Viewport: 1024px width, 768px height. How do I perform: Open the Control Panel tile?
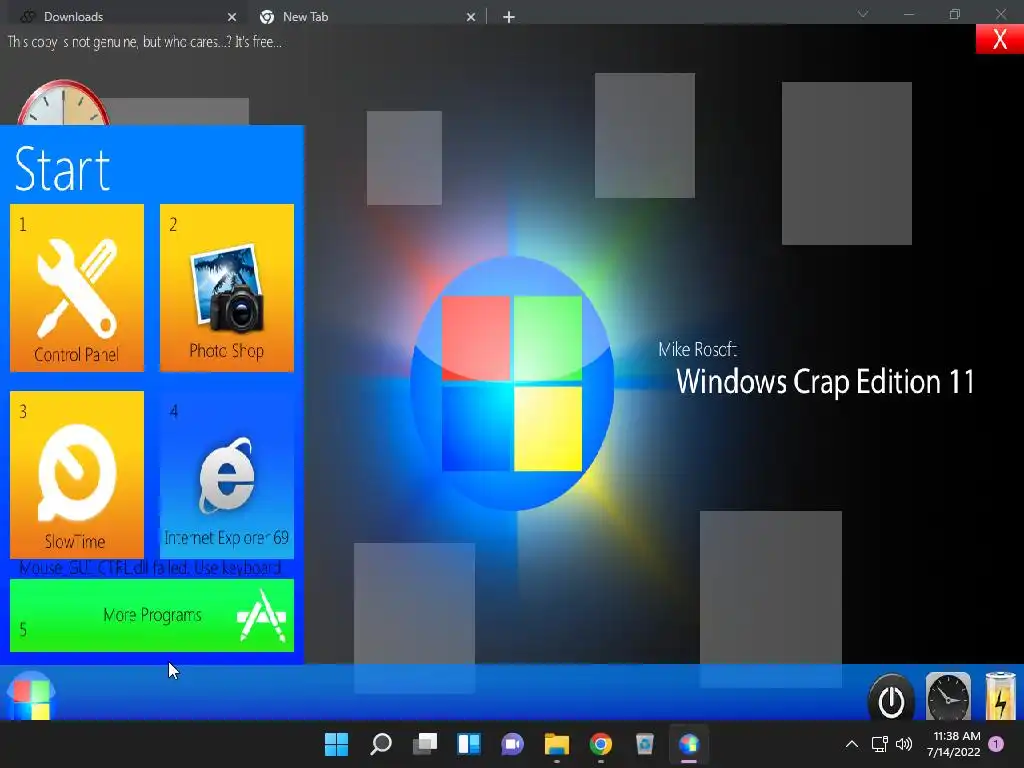pos(77,288)
